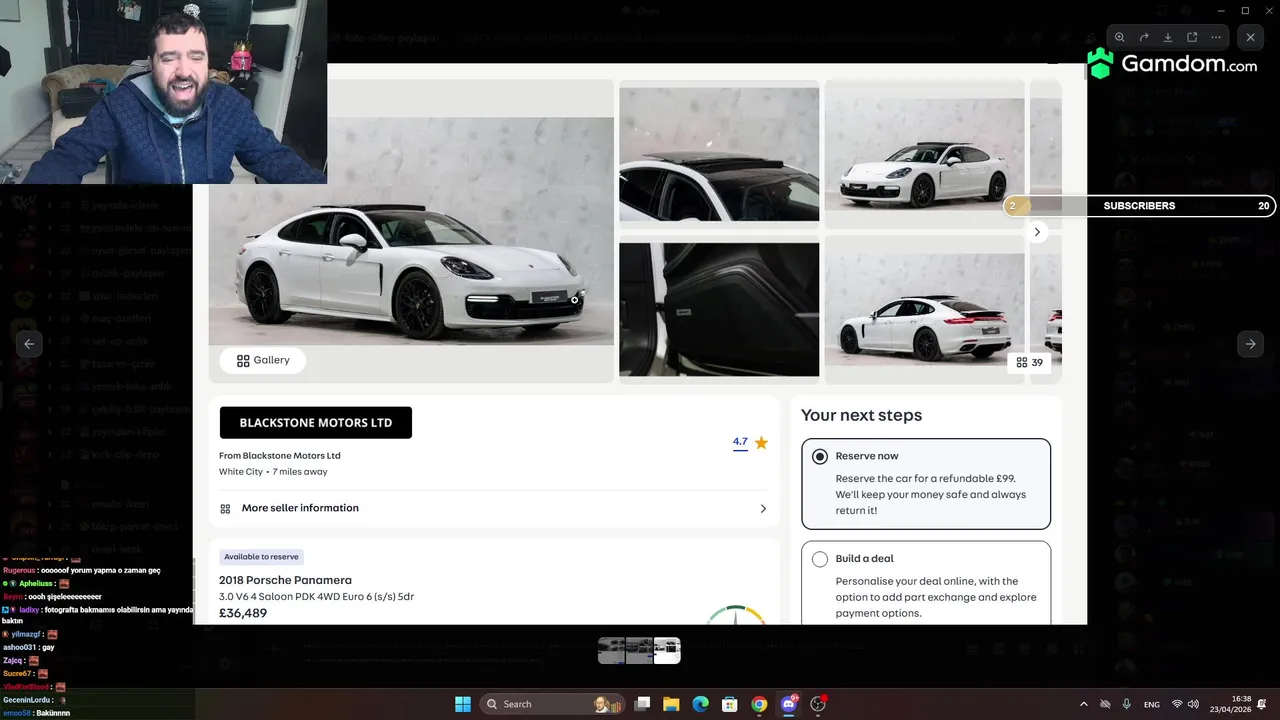
Task: Select the Build a deal radio button
Action: (x=820, y=559)
